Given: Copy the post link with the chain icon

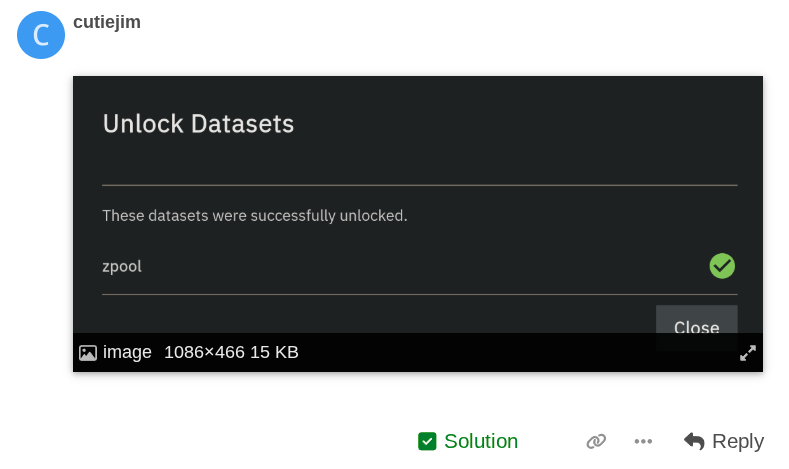Looking at the screenshot, I should point(596,441).
